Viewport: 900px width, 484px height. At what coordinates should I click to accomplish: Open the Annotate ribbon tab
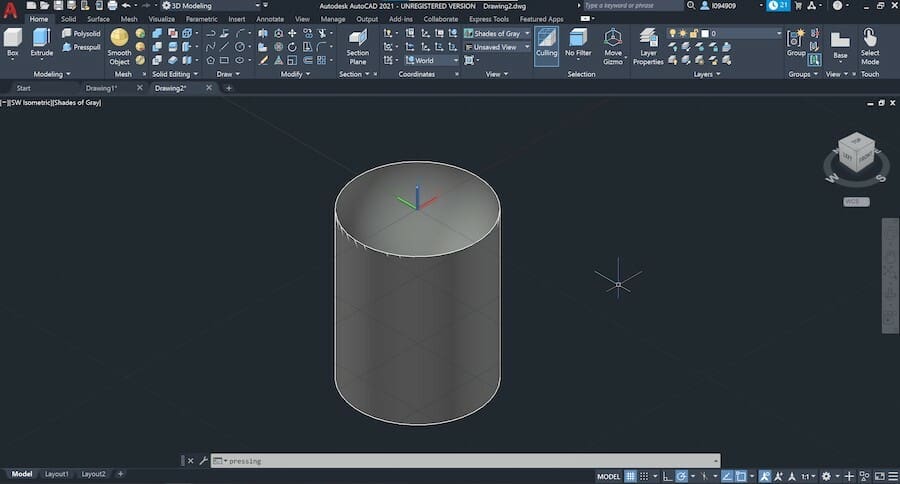click(x=270, y=19)
